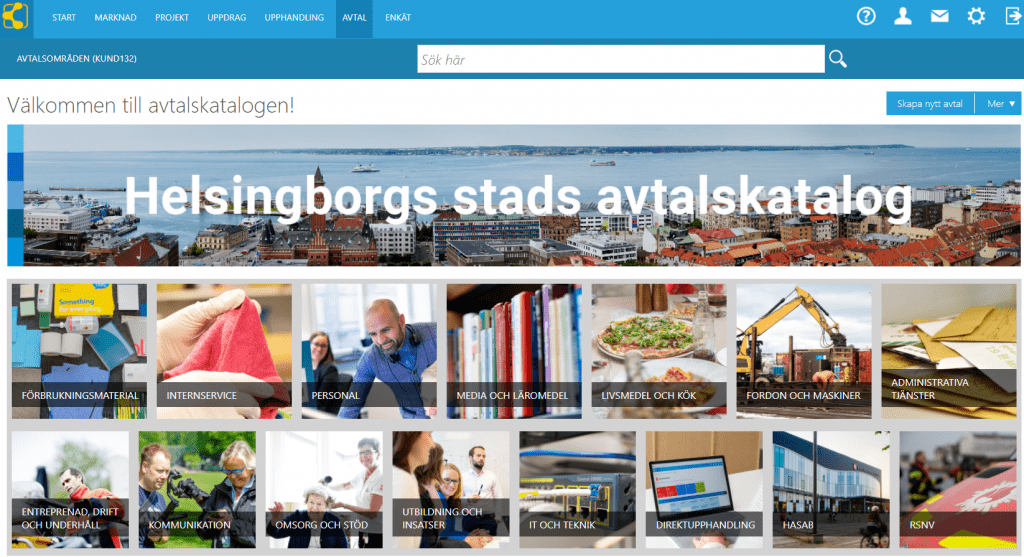Open the UPPHANDLING menu item
The image size is (1024, 557).
pos(294,18)
